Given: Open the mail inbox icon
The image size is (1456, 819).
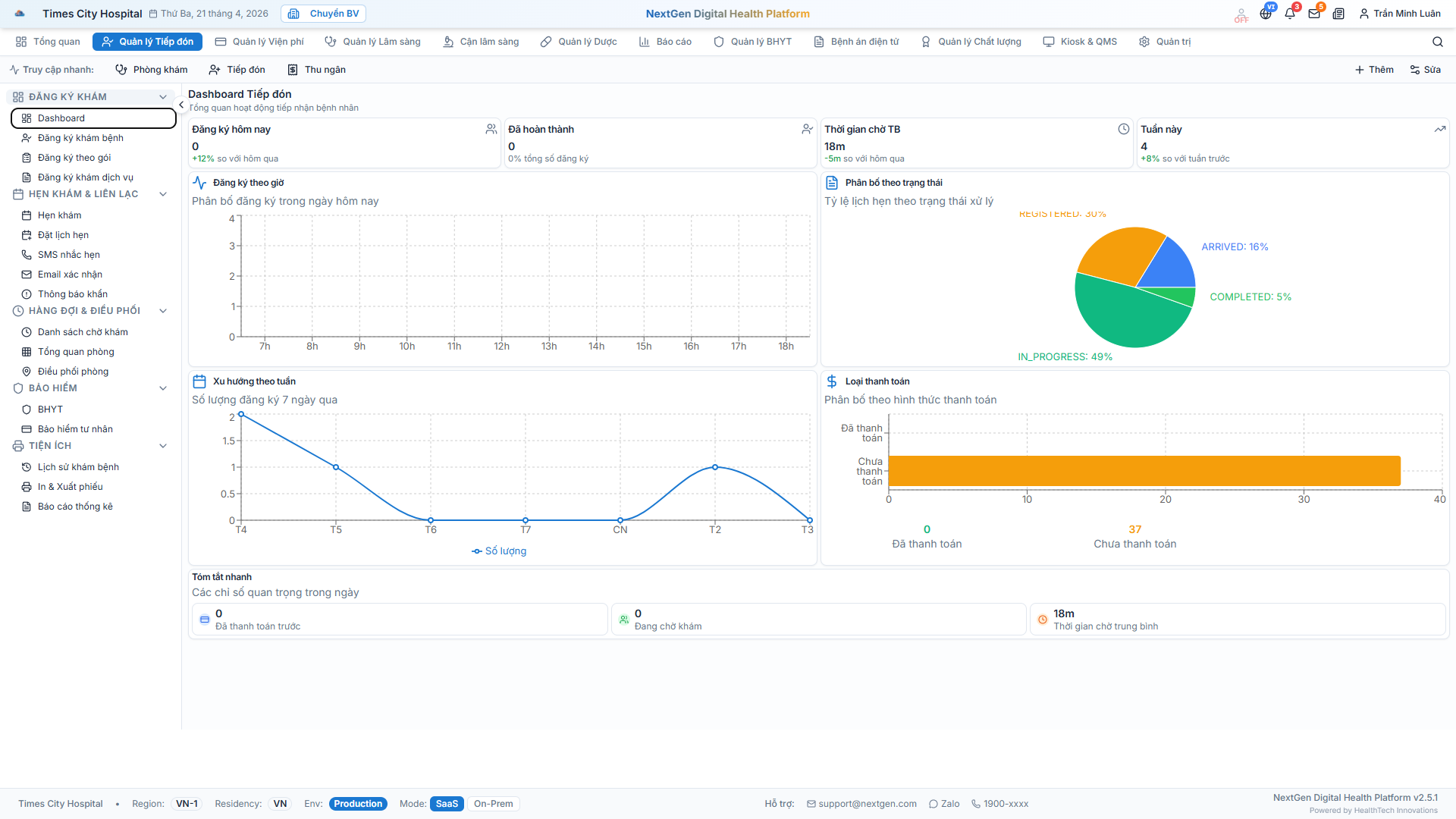Looking at the screenshot, I should coord(1313,14).
